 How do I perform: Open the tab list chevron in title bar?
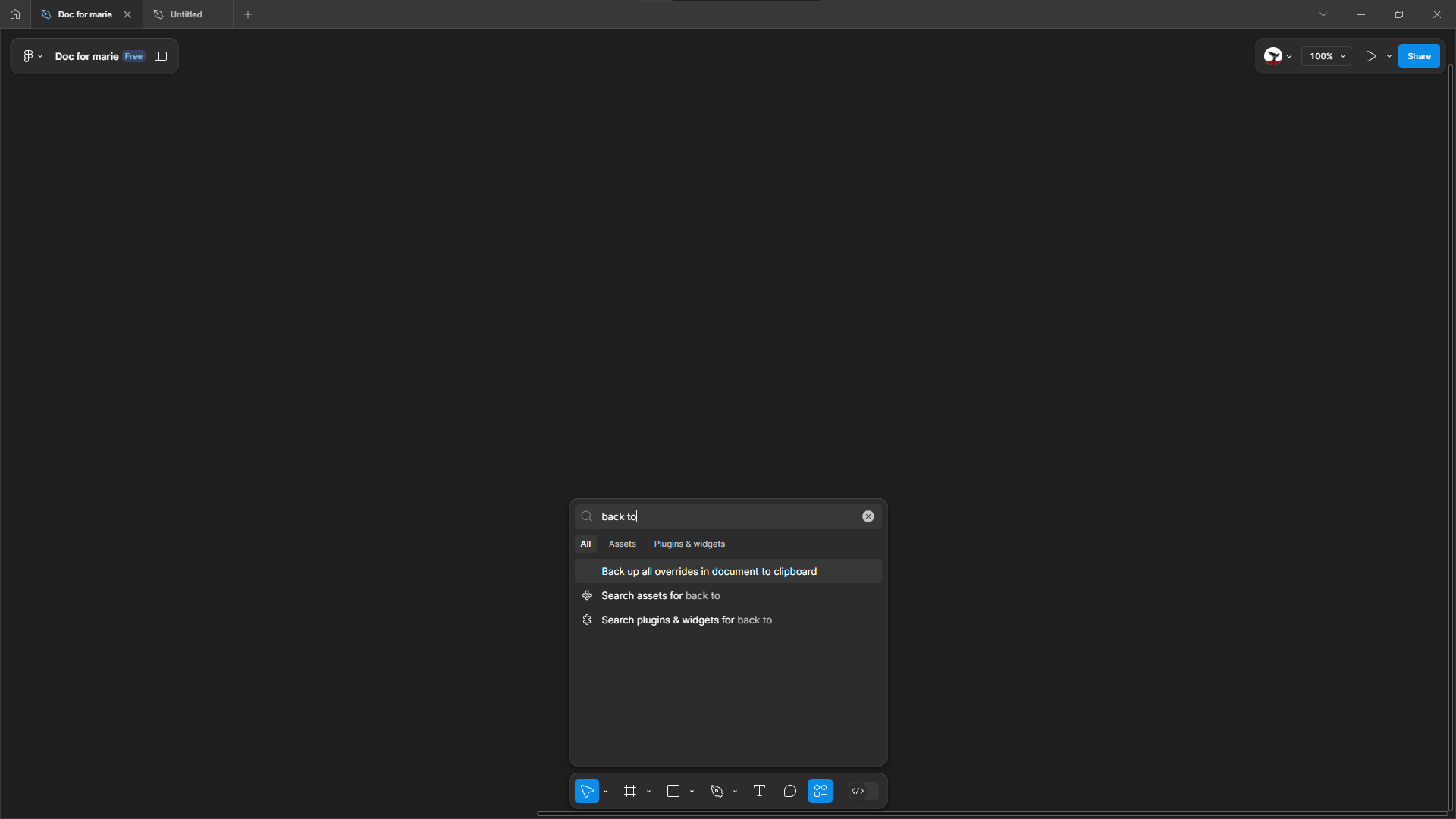(1323, 14)
